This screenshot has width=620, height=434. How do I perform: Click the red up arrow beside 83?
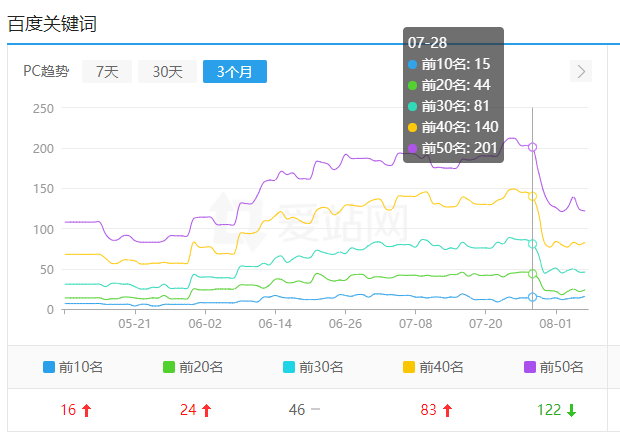[x=447, y=410]
